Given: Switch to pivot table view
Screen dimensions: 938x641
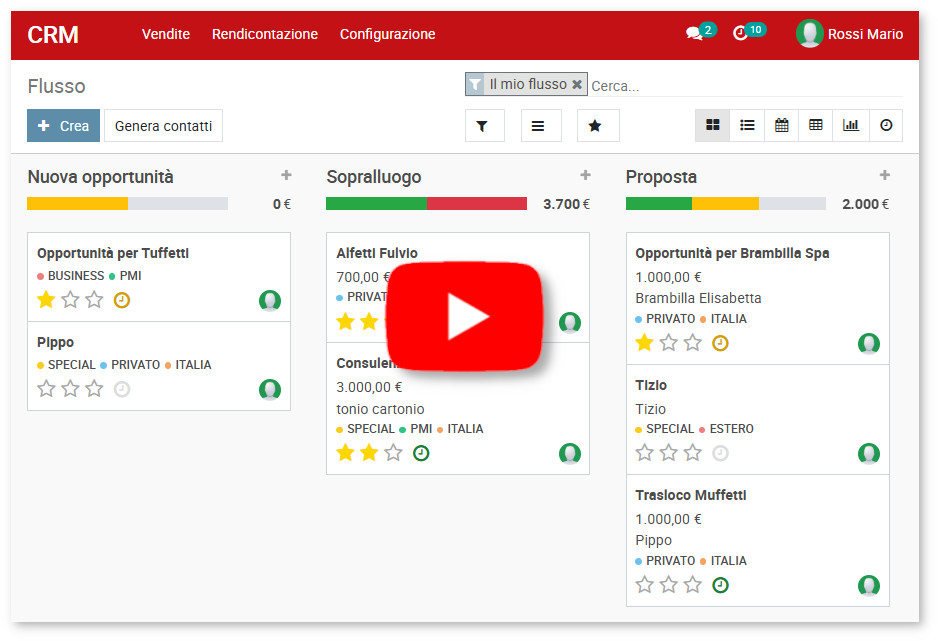Looking at the screenshot, I should 816,125.
